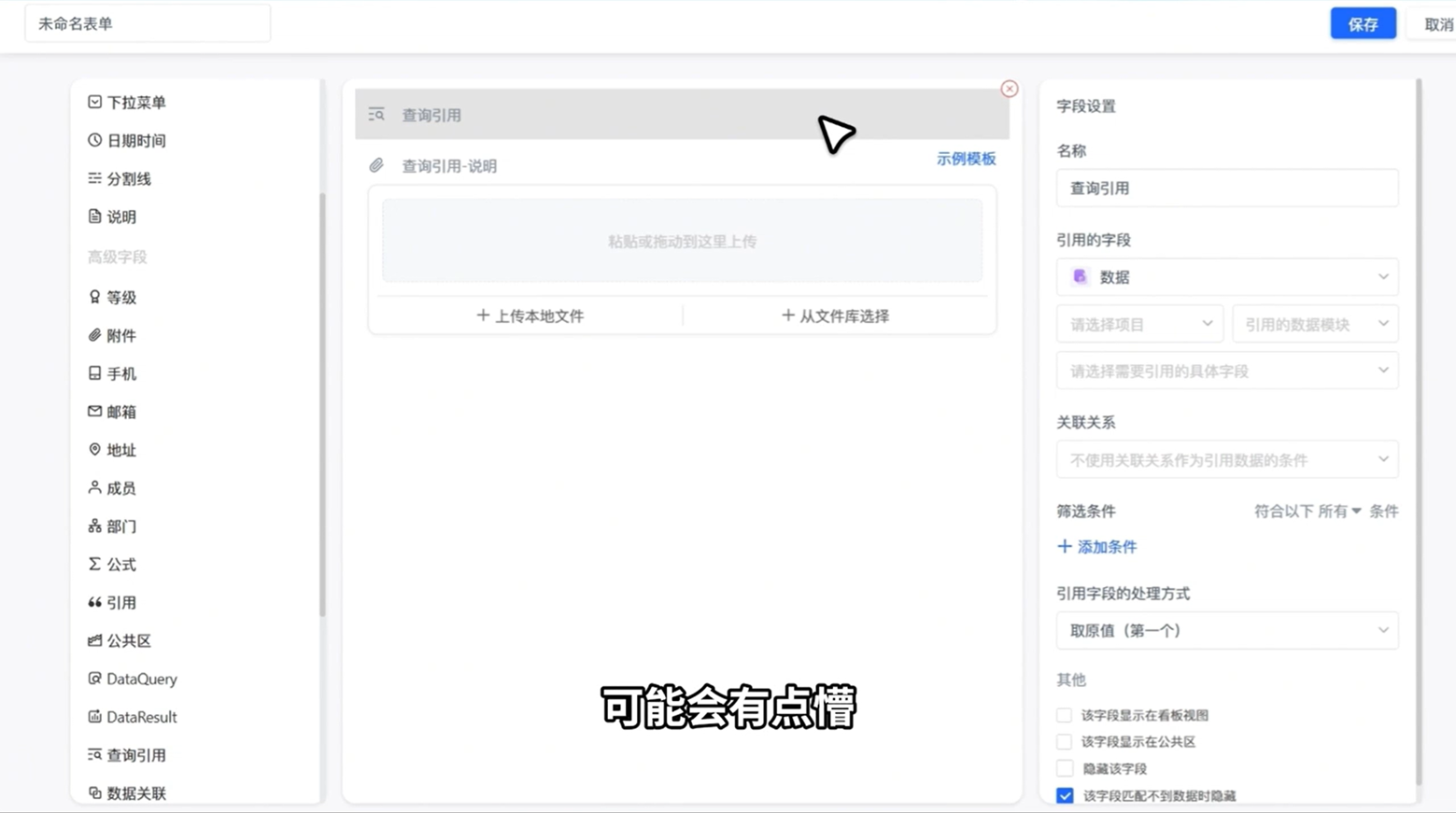The height and width of the screenshot is (813, 1456).
Task: Open 请选择需要引用的具体字段 dropdown
Action: 1227,371
